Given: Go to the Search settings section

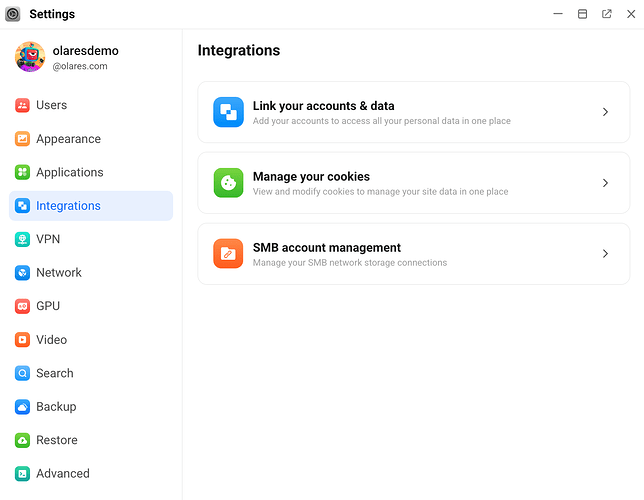Looking at the screenshot, I should tap(54, 373).
